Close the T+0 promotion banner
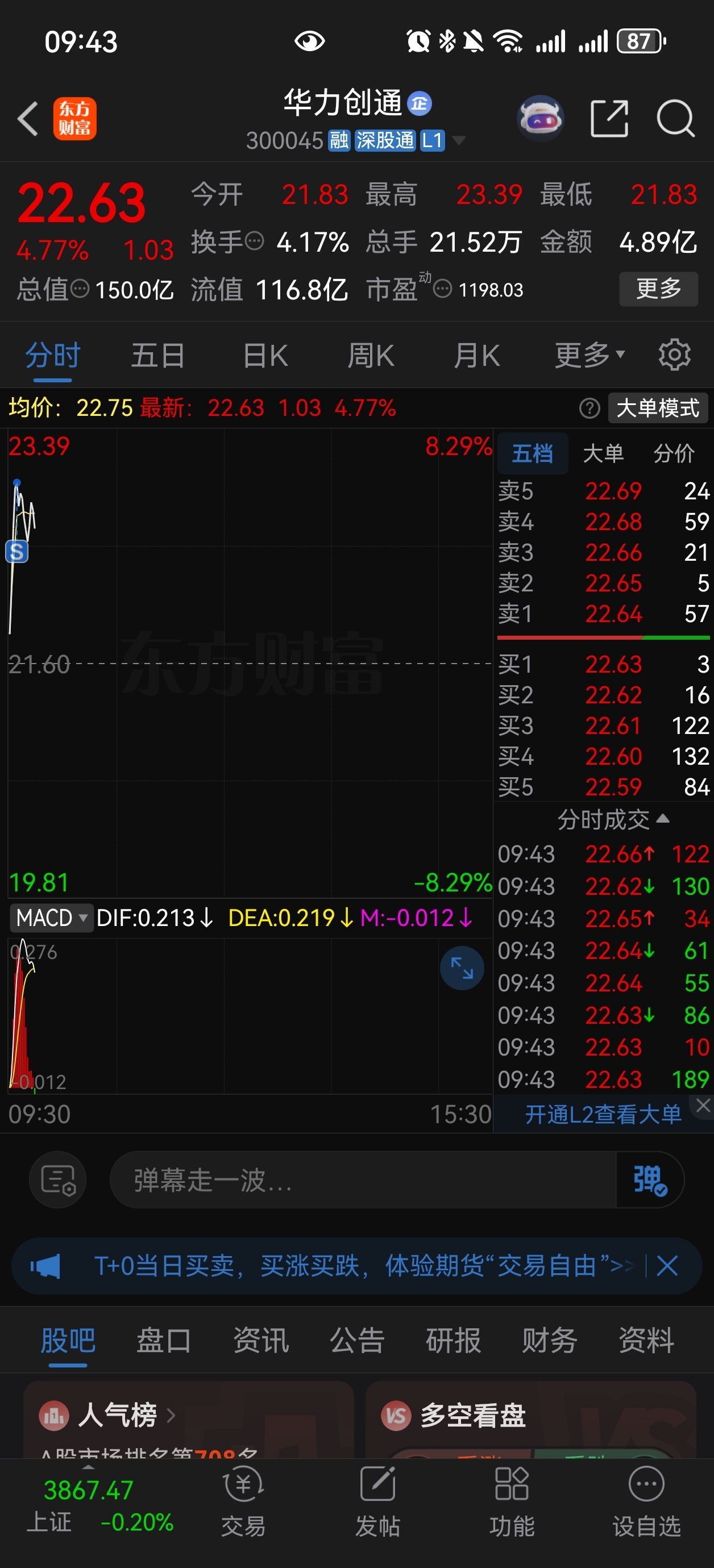This screenshot has height=1568, width=714. [x=667, y=1267]
